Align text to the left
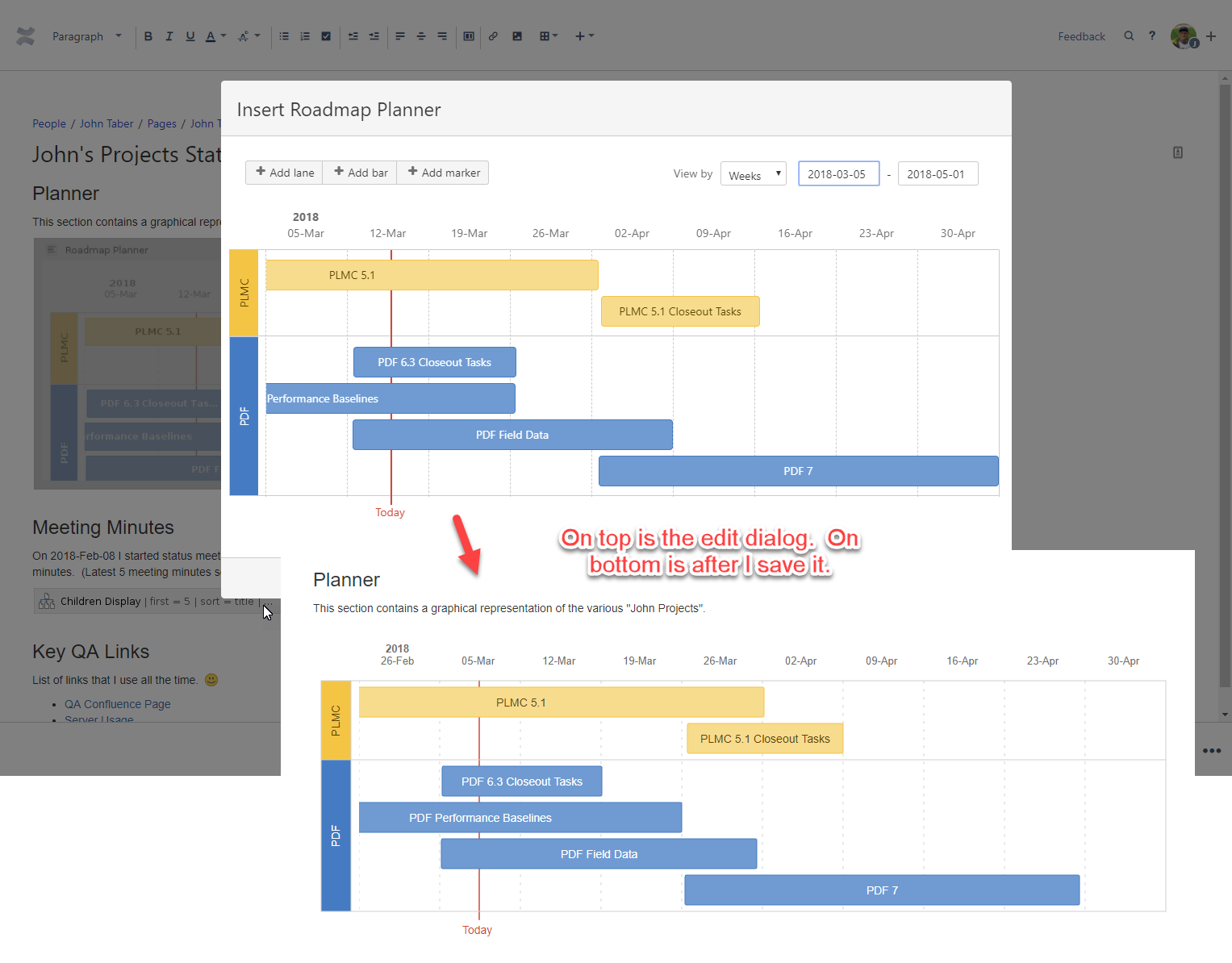The height and width of the screenshot is (963, 1232). 400,36
